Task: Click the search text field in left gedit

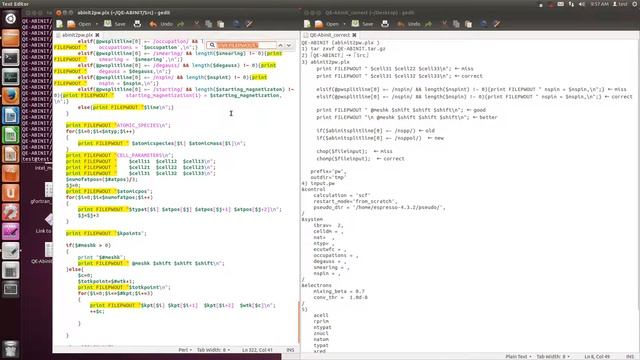Action: tap(246, 45)
